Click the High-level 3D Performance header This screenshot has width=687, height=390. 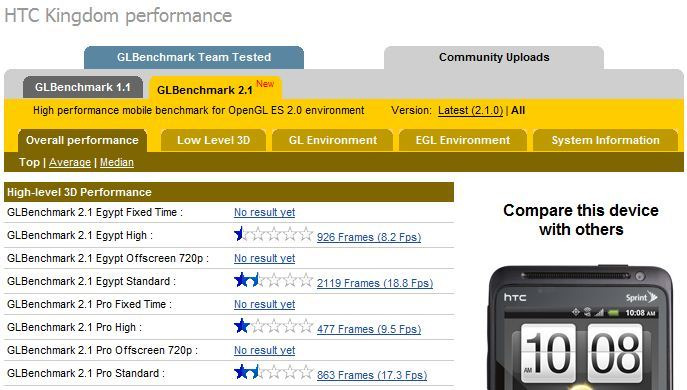pos(229,192)
